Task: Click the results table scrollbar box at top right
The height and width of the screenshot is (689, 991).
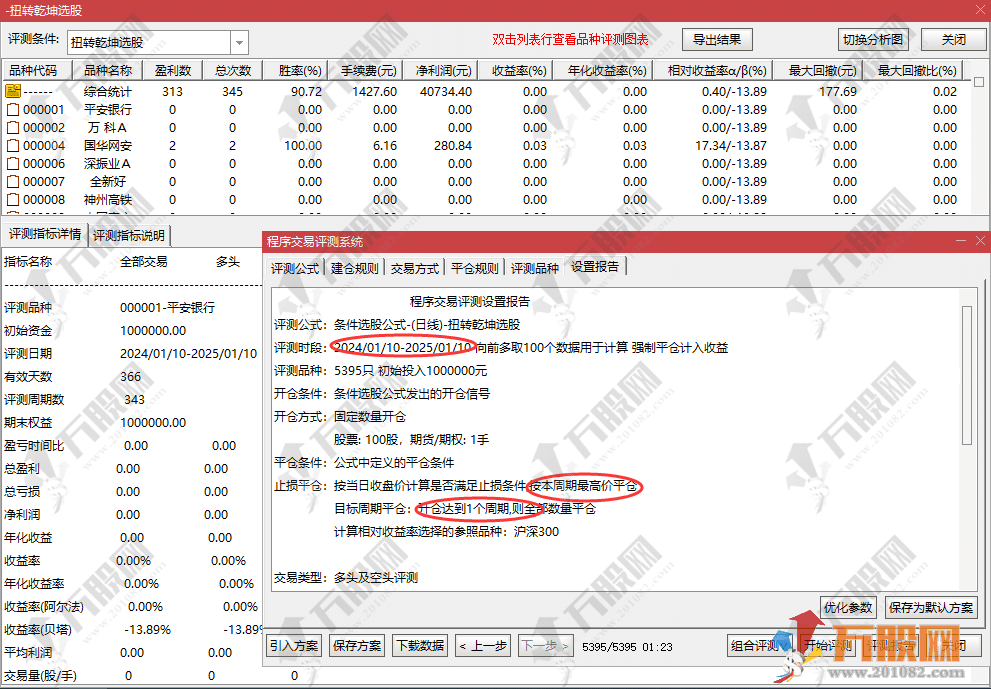Action: pos(979,82)
